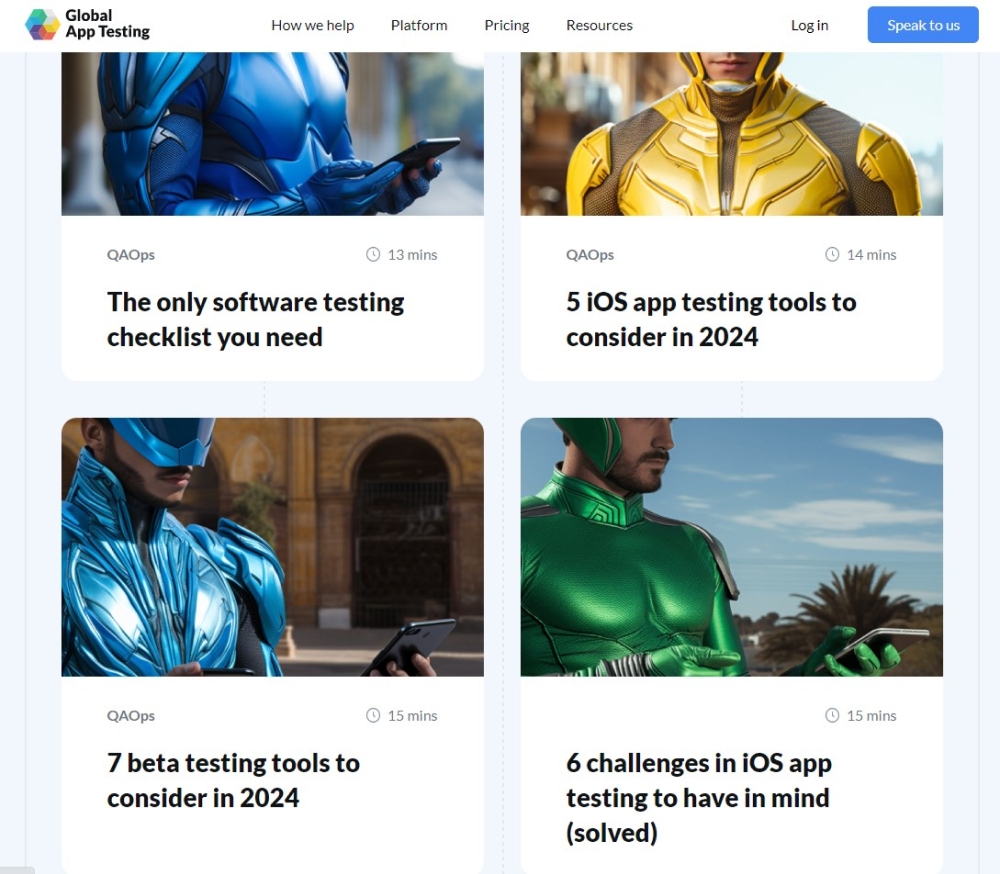The height and width of the screenshot is (874, 1000).
Task: Open the How we help menu
Action: pos(312,25)
